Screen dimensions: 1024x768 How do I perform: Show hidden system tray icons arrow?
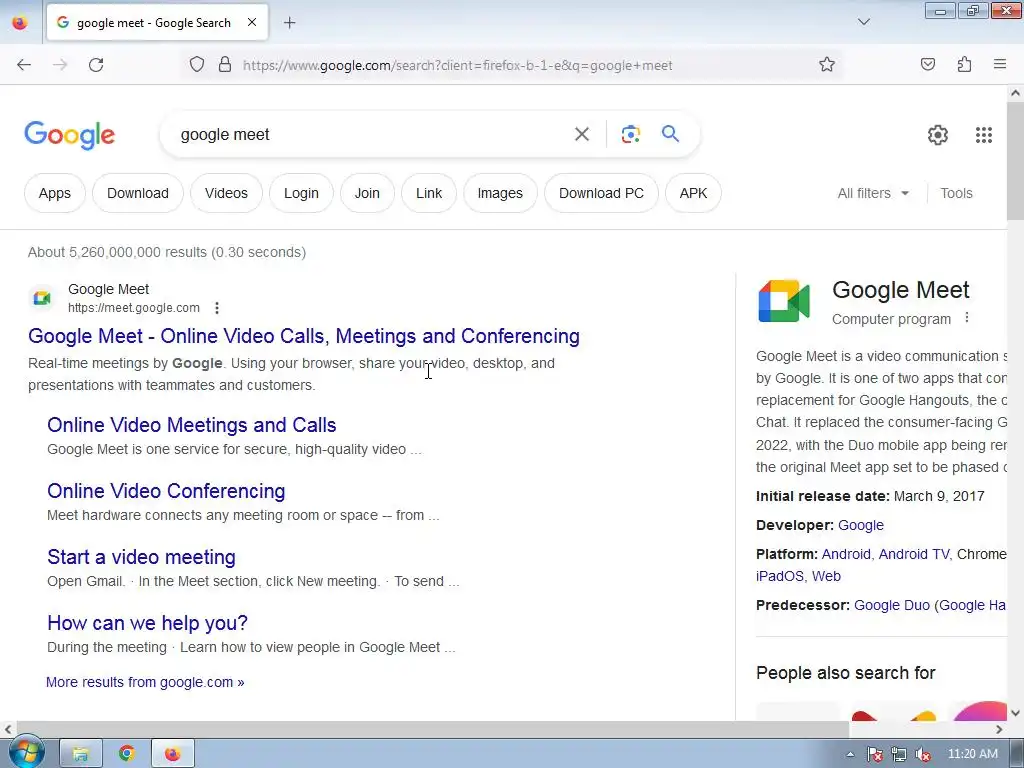pyautogui.click(x=850, y=754)
